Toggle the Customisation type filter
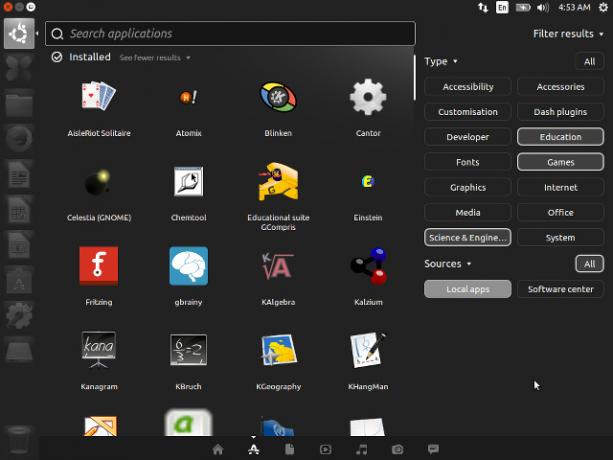 tap(468, 112)
